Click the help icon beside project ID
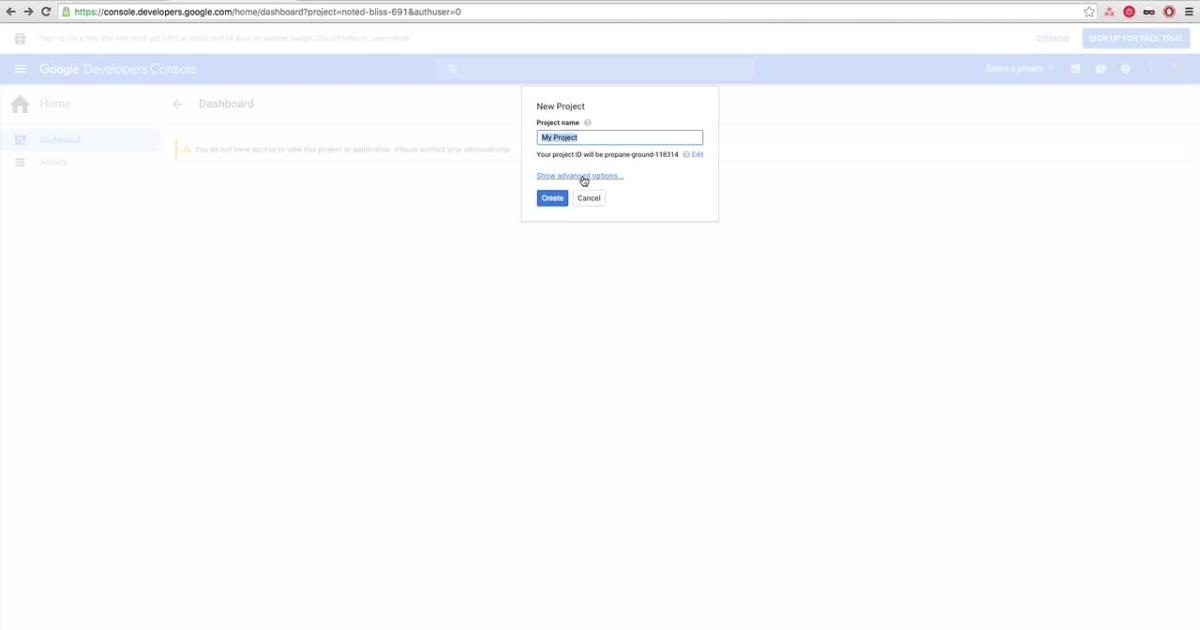 [x=686, y=155]
